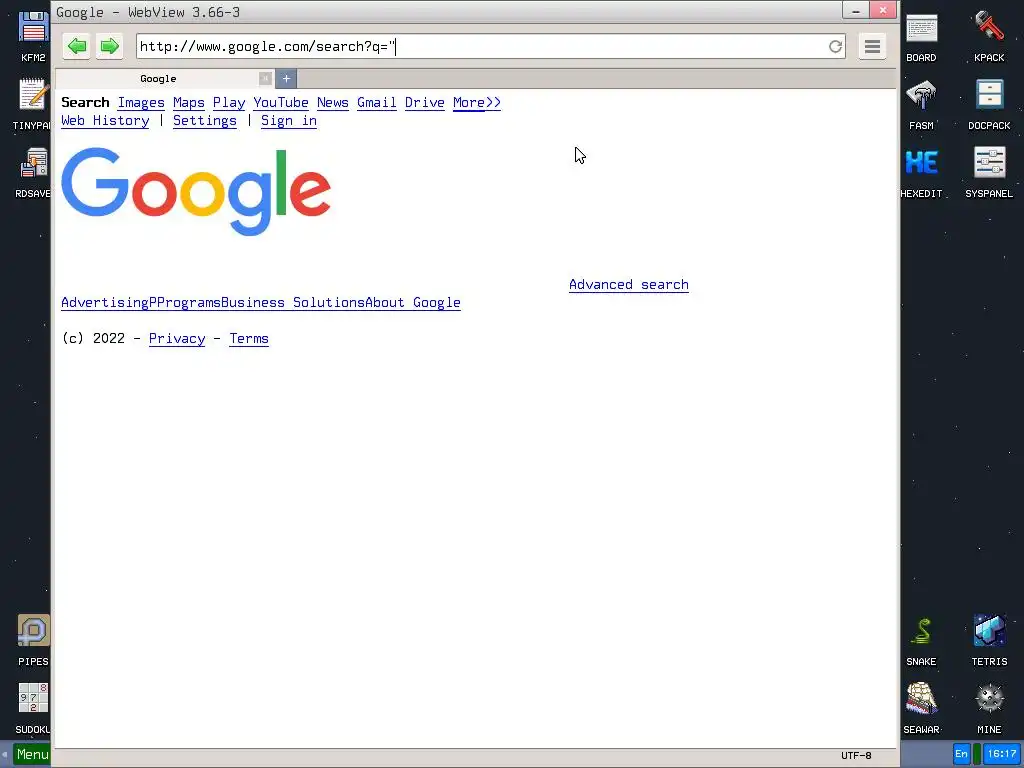Launch SUDOKU game icon
Image resolution: width=1024 pixels, height=768 pixels.
tap(33, 708)
